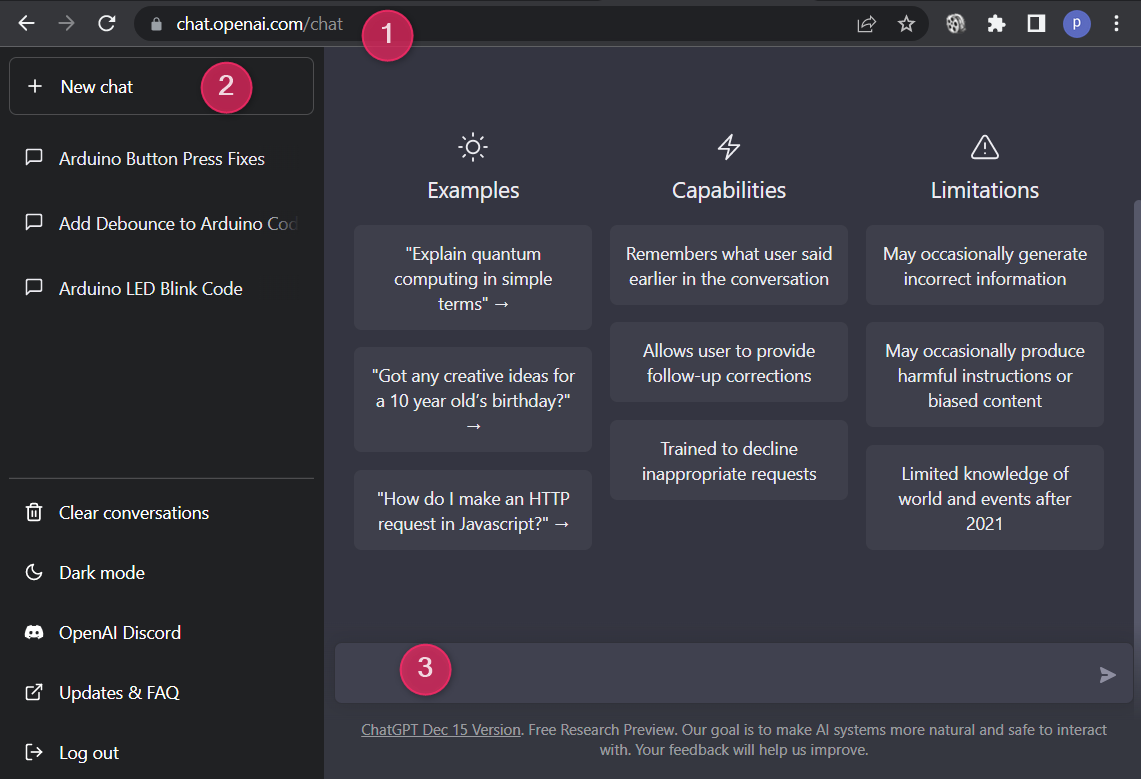
Task: Open the OpenAI Discord link
Action: tap(162, 633)
